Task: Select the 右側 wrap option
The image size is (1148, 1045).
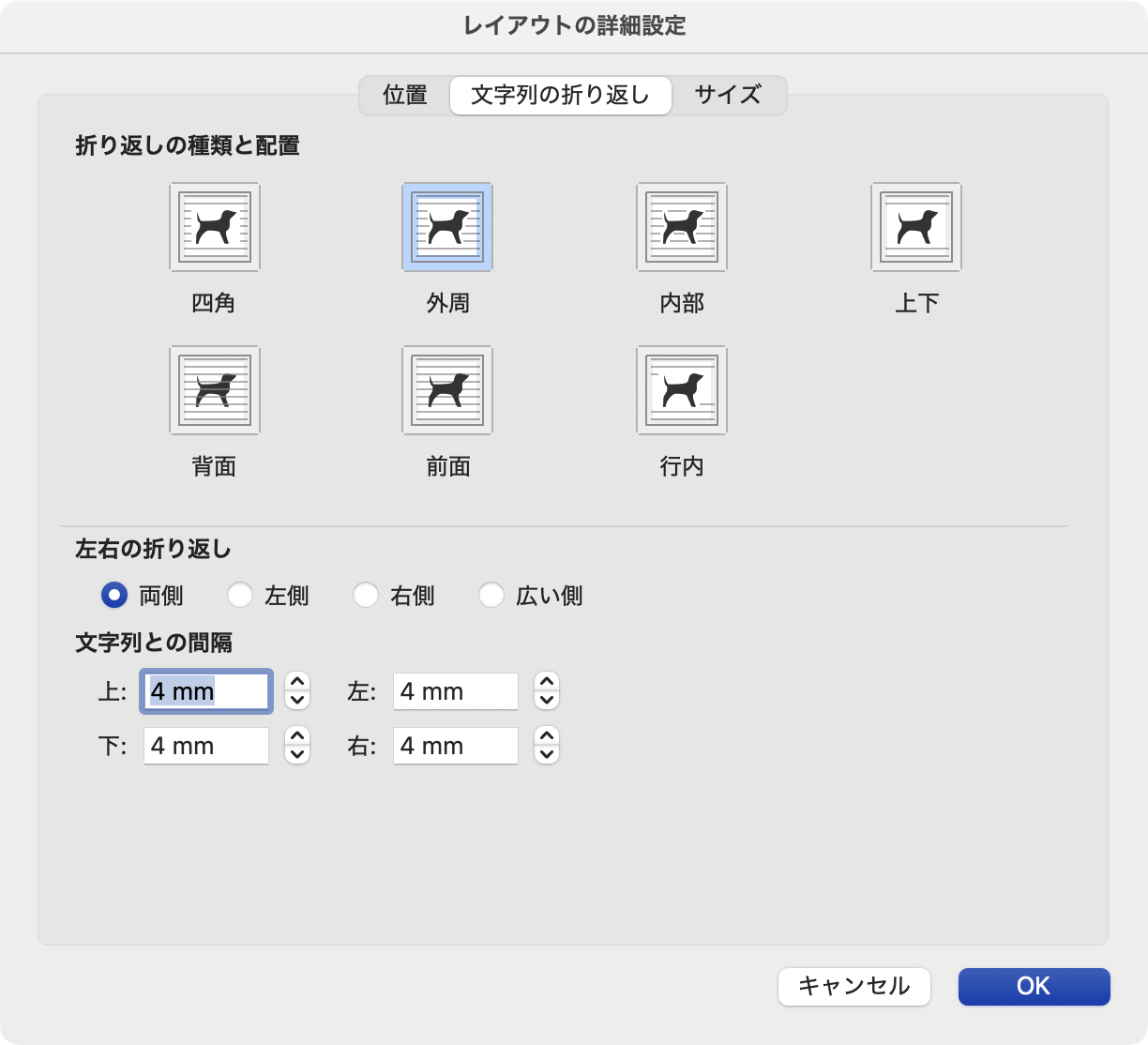Action: point(366,596)
